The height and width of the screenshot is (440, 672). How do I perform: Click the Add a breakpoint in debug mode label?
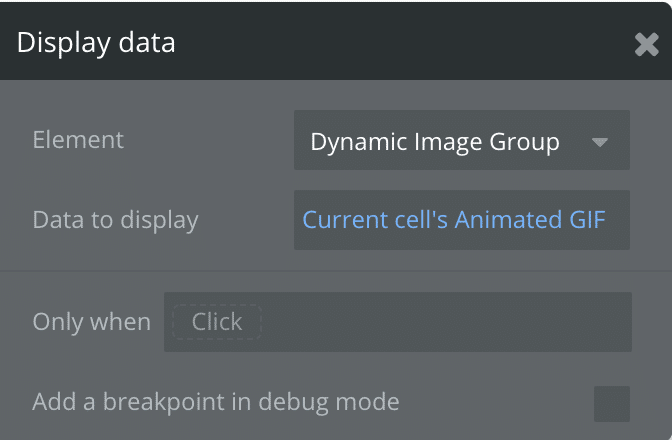(x=216, y=402)
